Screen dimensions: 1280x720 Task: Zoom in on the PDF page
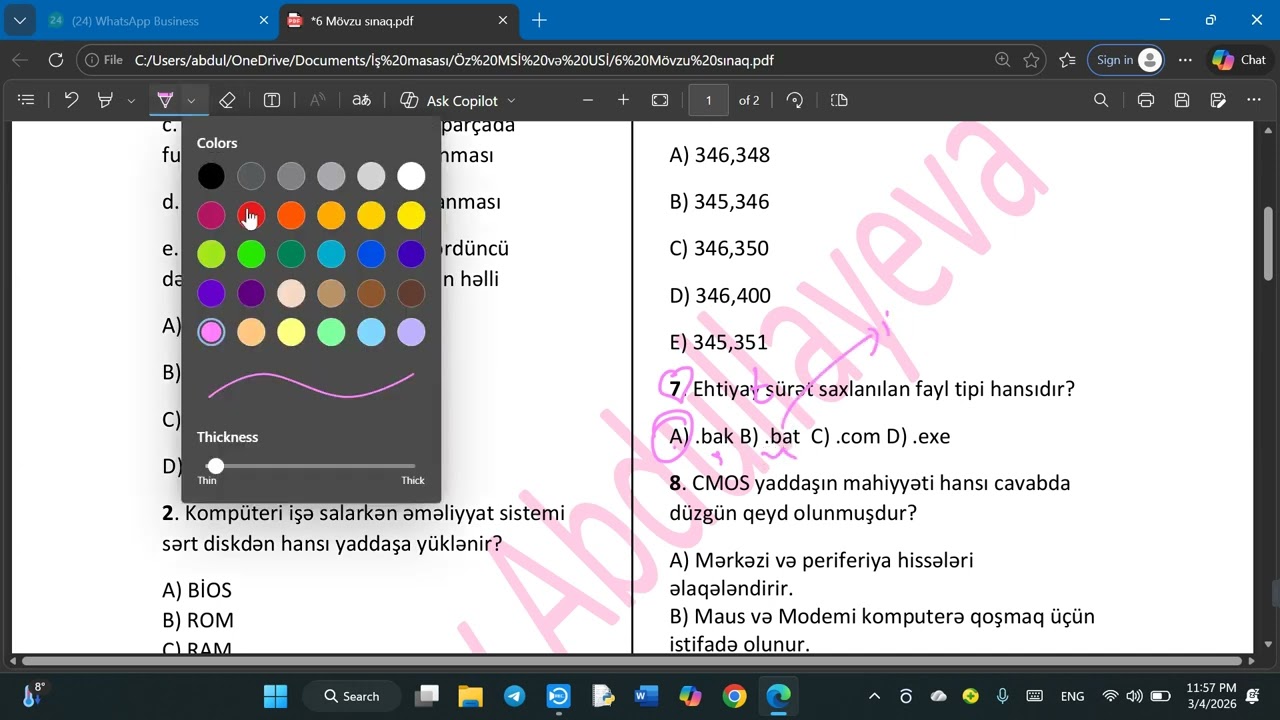click(x=623, y=100)
